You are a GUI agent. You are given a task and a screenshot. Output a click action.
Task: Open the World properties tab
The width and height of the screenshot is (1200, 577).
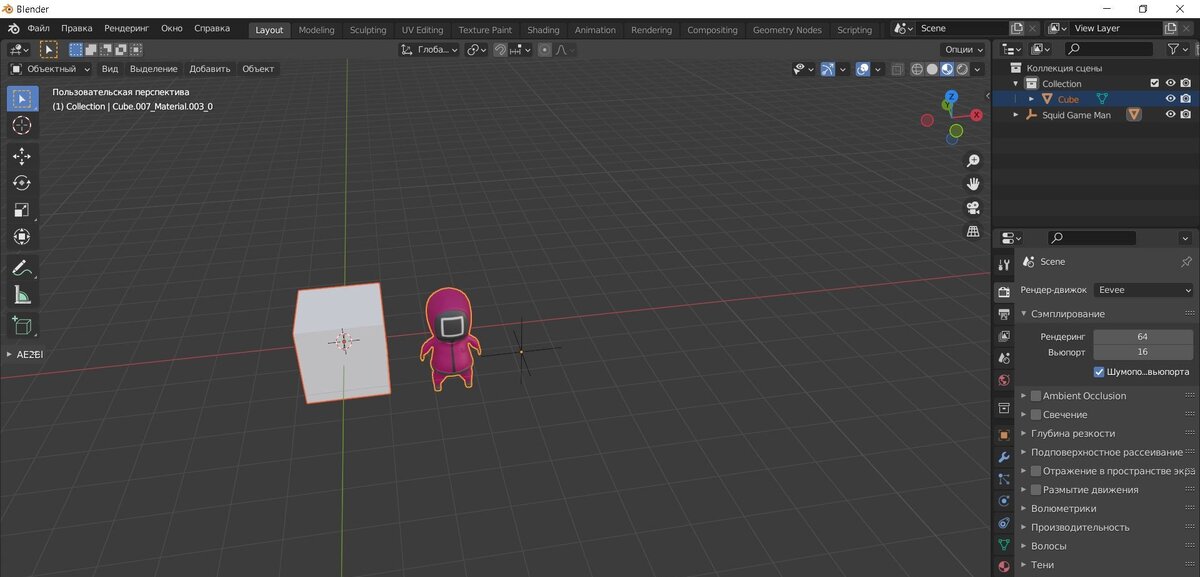pos(1004,380)
